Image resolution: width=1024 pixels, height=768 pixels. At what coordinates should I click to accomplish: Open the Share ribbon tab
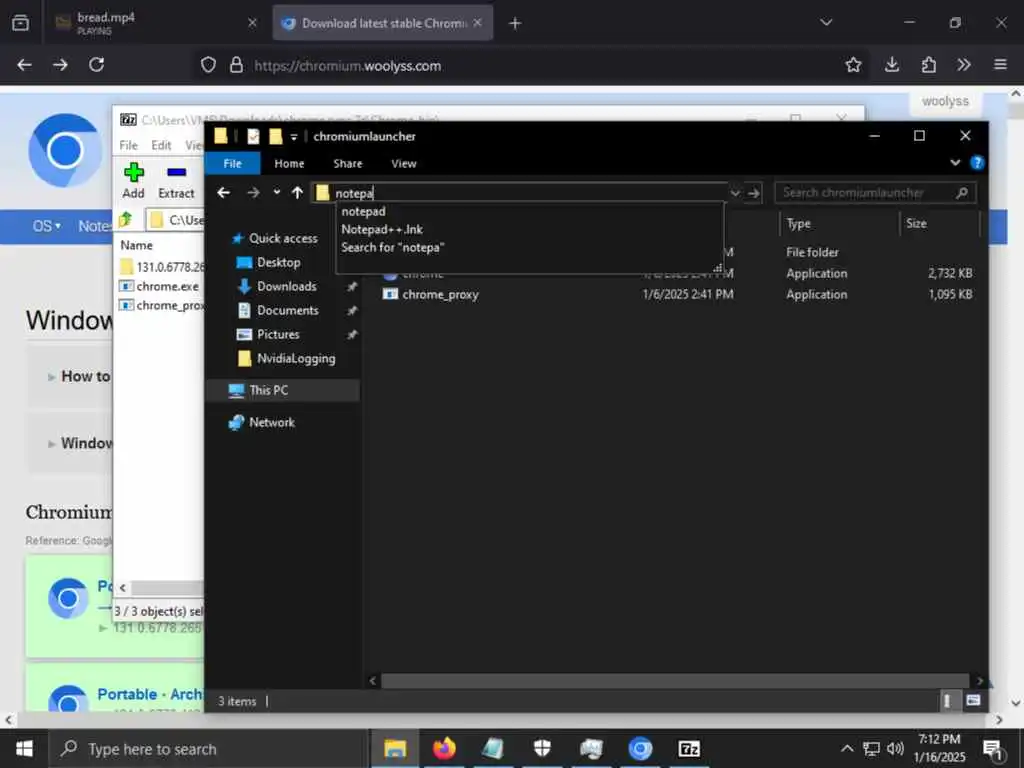tap(347, 163)
